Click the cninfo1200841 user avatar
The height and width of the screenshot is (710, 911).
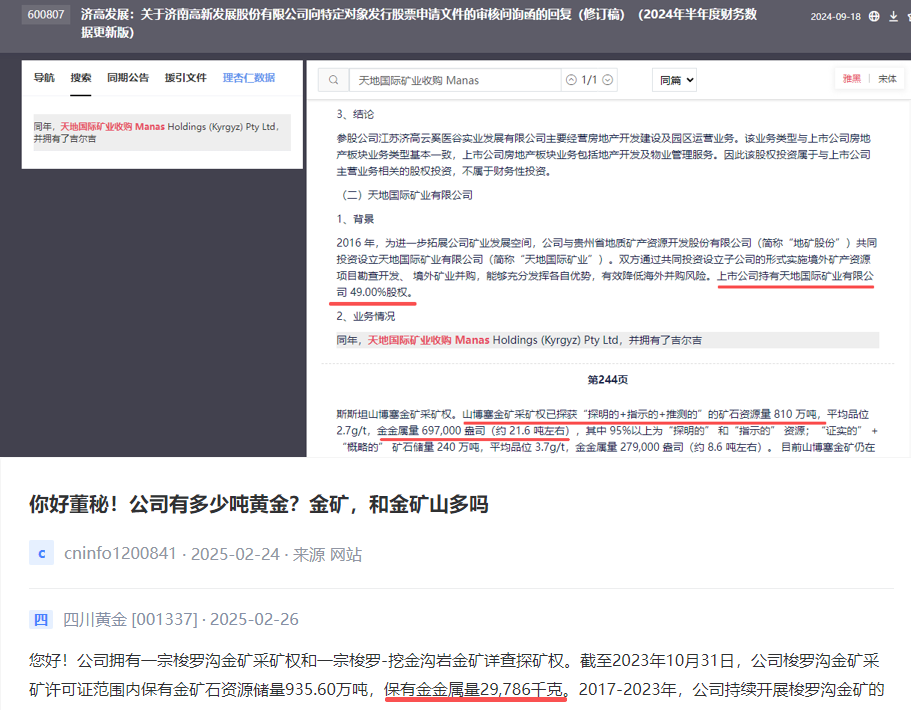click(41, 554)
